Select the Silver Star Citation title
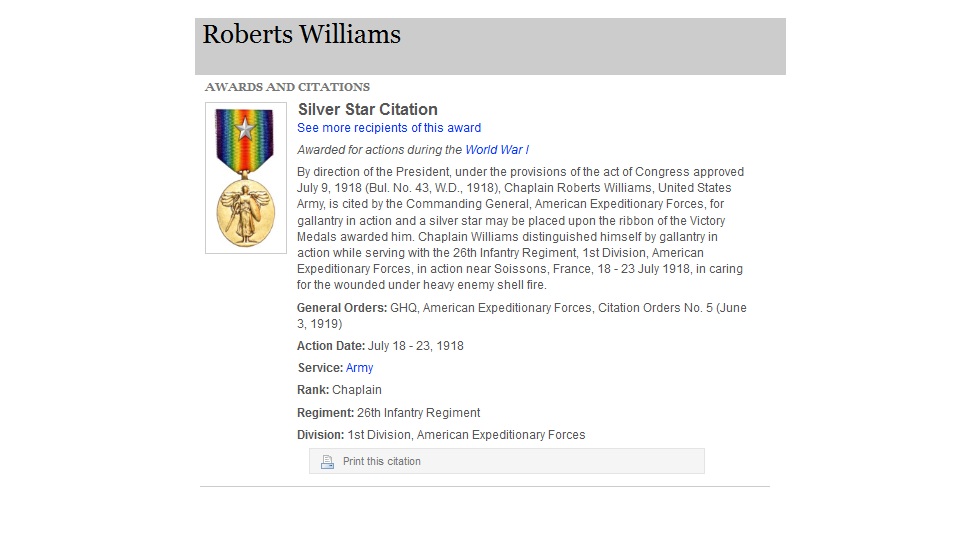 pyautogui.click(x=367, y=109)
